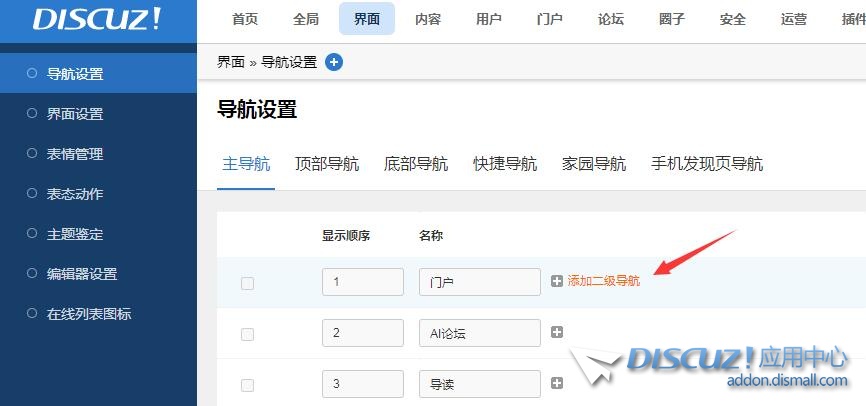Viewport: 866px width, 406px height.
Task: Switch to the 顶部导航 tab
Action: (327, 164)
